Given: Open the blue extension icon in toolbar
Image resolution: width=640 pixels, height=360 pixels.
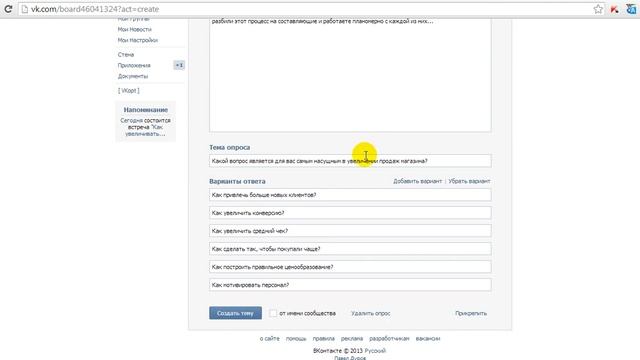Looking at the screenshot, I should [x=631, y=9].
